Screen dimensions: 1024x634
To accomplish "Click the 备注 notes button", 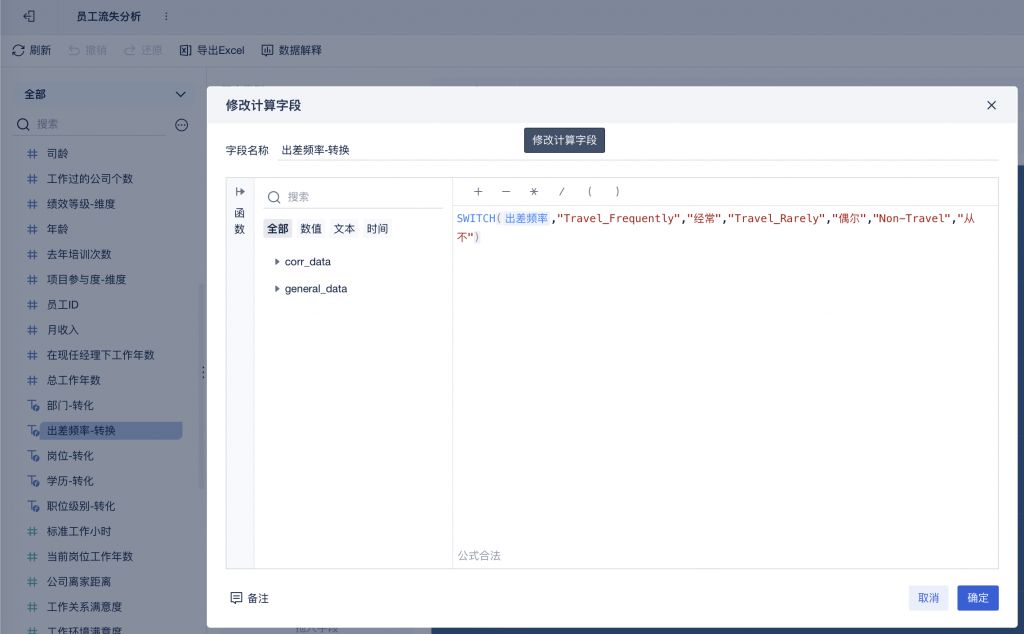I will tap(249, 598).
